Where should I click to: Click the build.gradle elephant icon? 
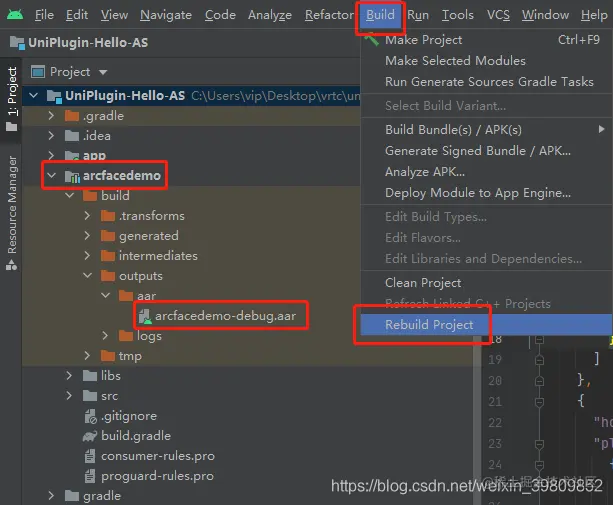pyautogui.click(x=90, y=436)
